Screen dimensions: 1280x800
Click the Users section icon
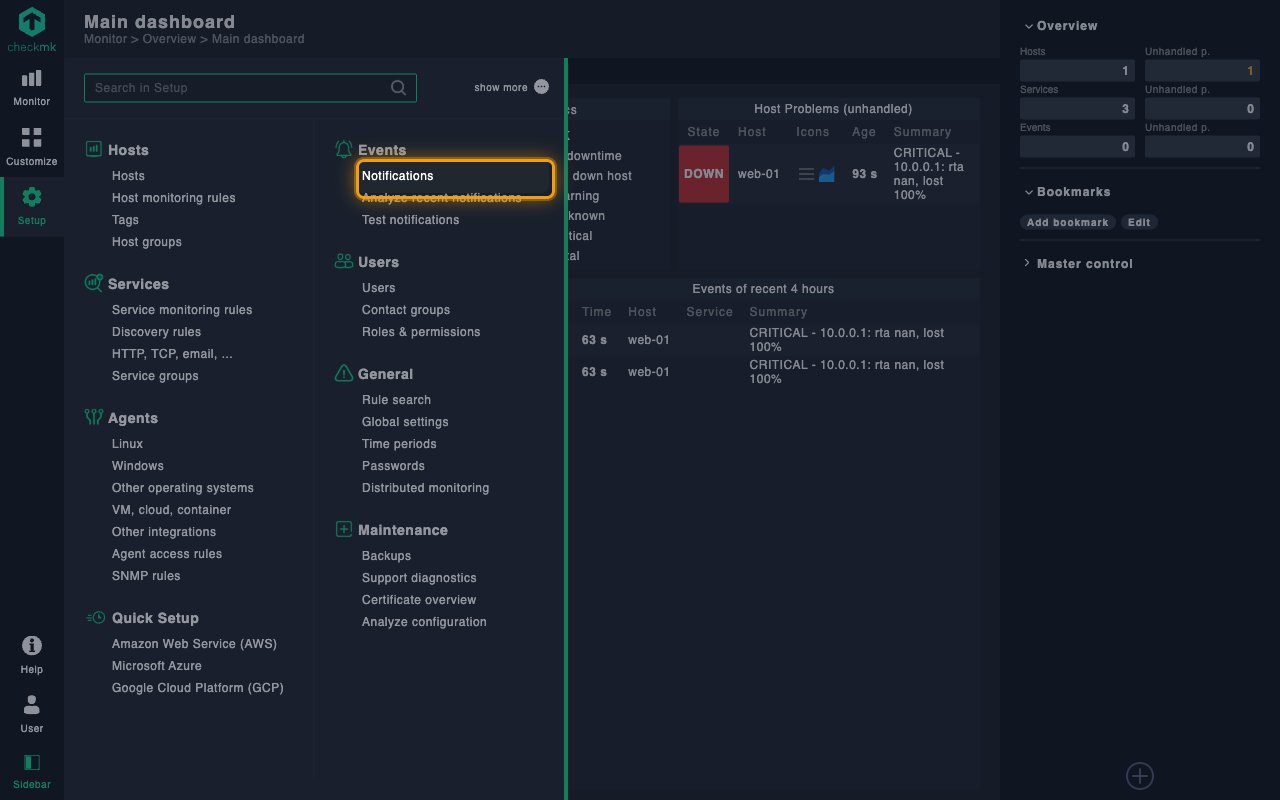[x=343, y=261]
